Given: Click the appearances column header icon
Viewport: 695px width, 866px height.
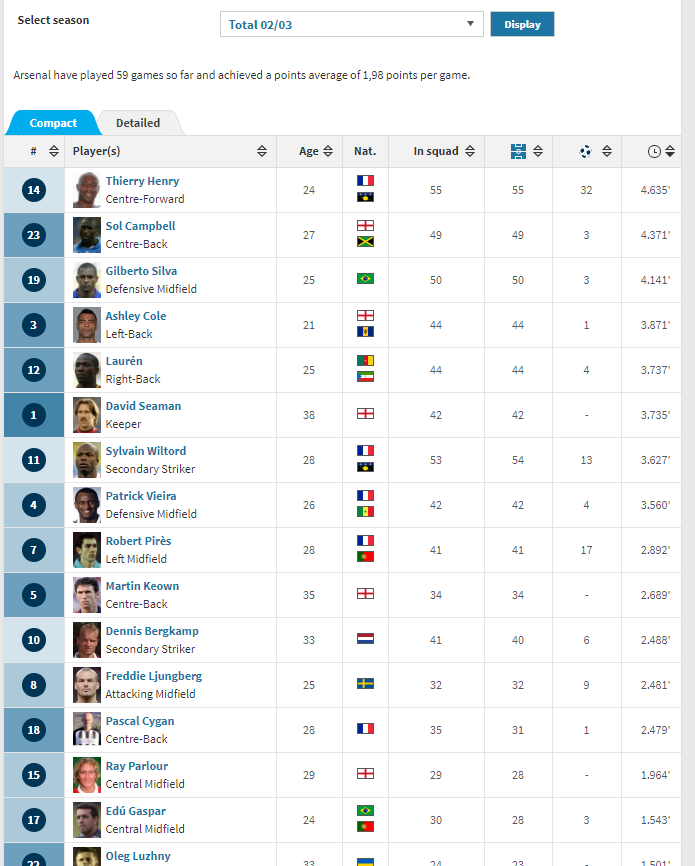Looking at the screenshot, I should [x=518, y=151].
